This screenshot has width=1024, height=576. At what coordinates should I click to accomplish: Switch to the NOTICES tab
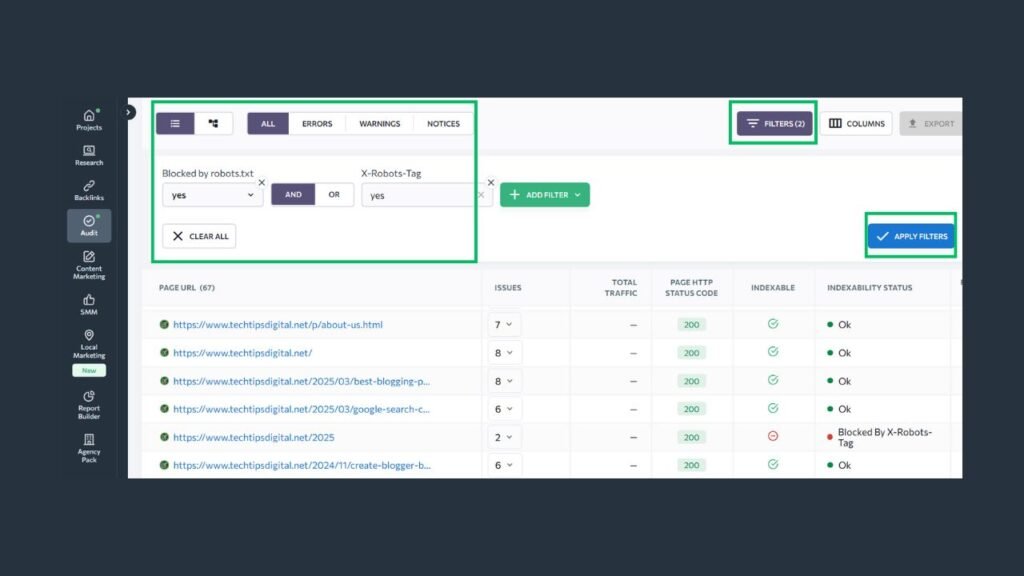443,123
